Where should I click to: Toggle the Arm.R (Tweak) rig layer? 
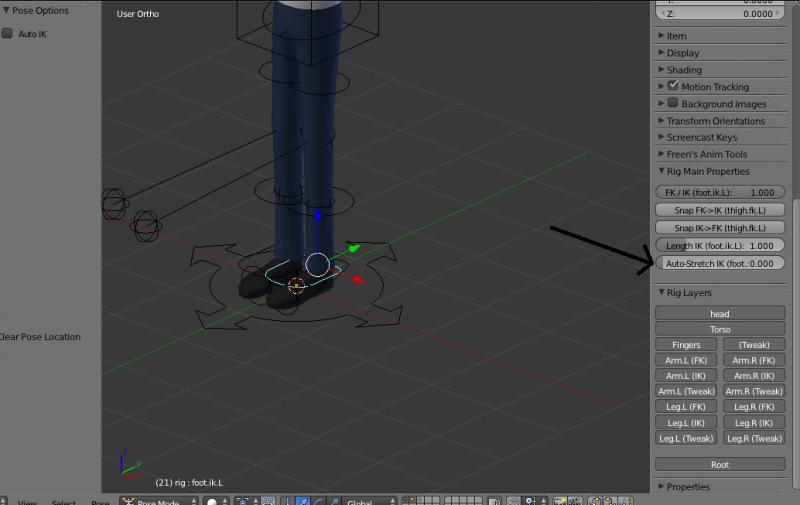(754, 391)
